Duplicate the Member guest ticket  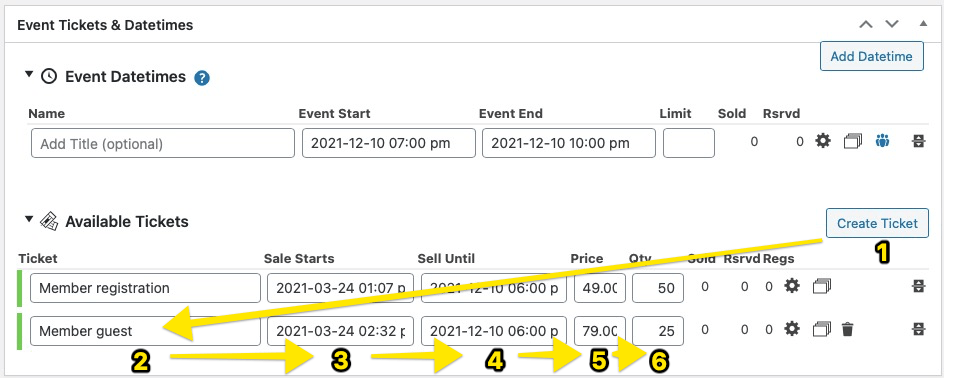pyautogui.click(x=821, y=329)
